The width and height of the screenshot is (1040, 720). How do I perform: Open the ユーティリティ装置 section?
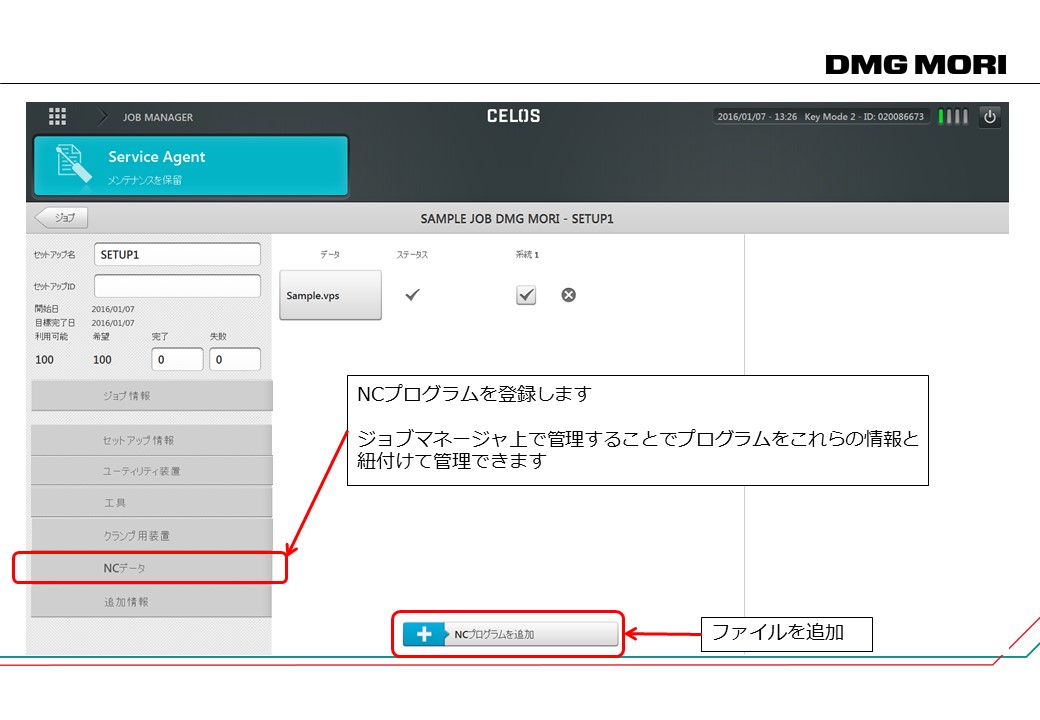coord(152,471)
